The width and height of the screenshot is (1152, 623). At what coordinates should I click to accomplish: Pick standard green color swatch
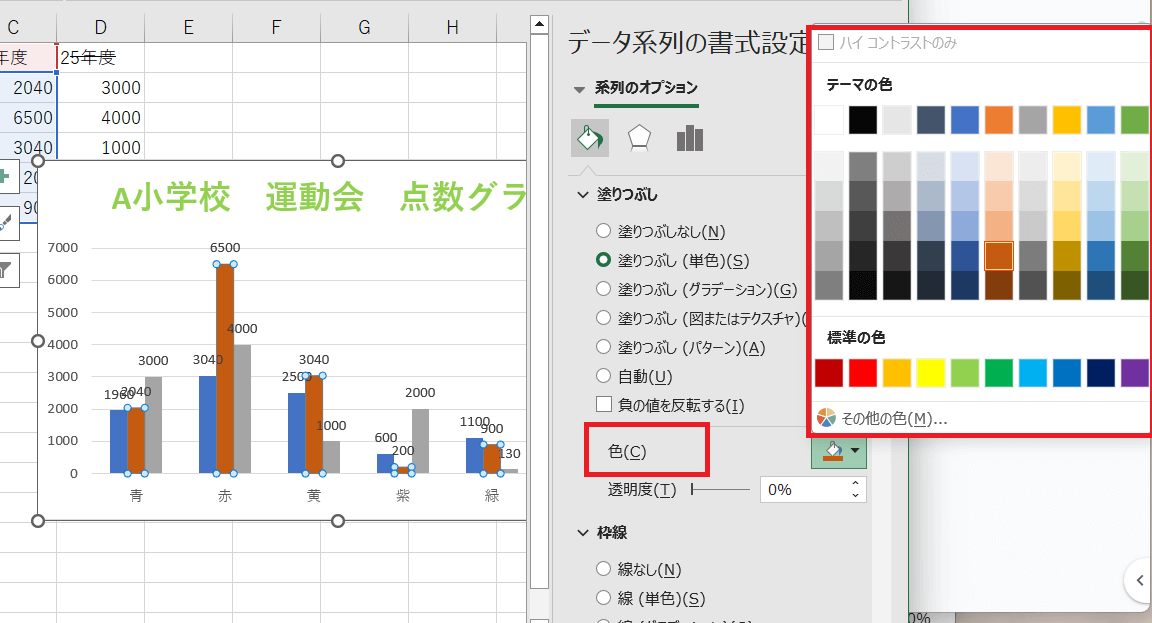click(998, 372)
